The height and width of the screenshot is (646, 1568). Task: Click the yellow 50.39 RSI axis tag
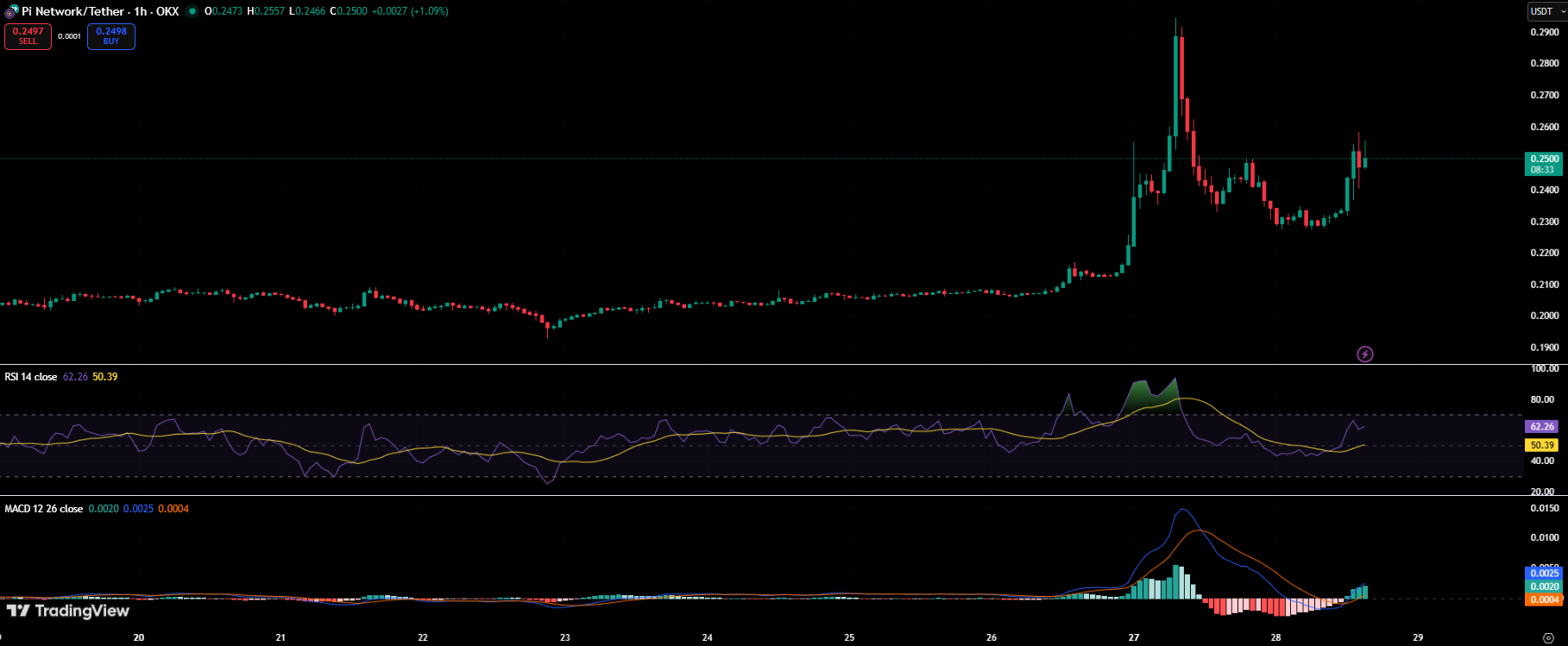[1543, 445]
